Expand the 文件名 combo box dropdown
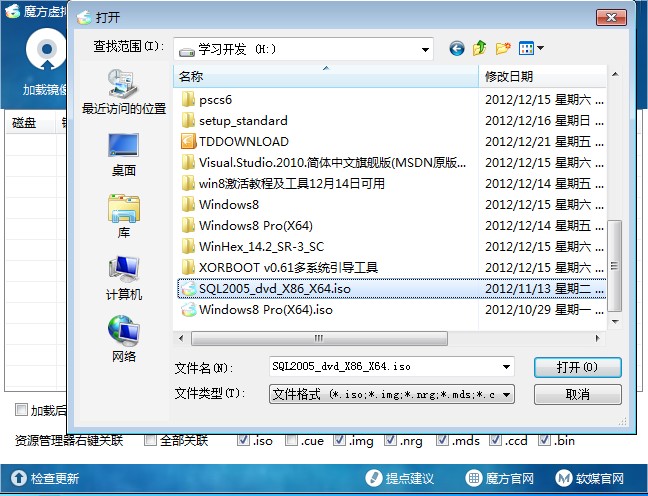The width and height of the screenshot is (648, 496). click(506, 367)
